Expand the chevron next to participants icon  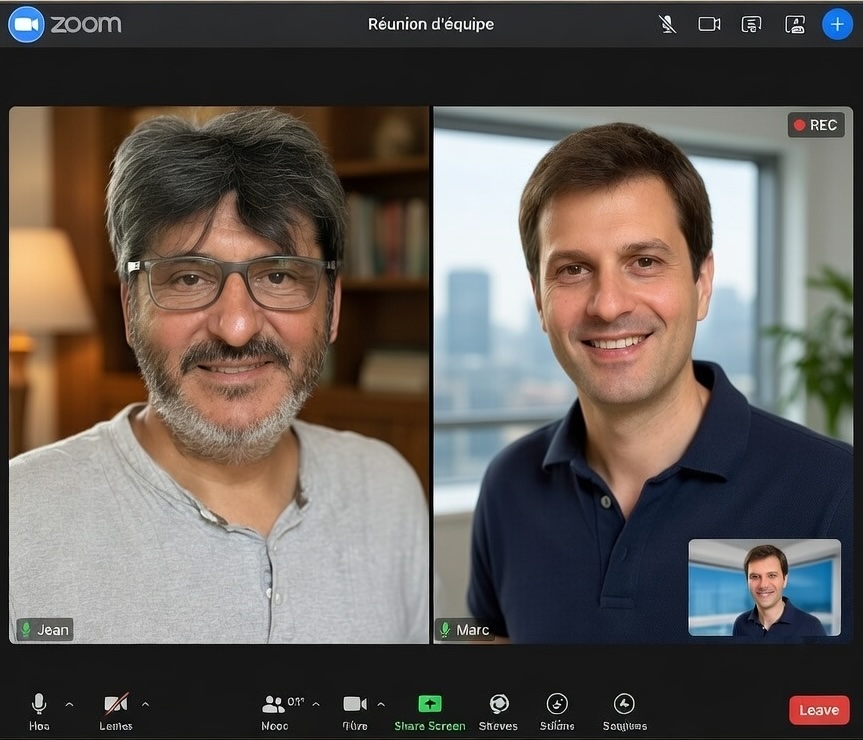[316, 704]
